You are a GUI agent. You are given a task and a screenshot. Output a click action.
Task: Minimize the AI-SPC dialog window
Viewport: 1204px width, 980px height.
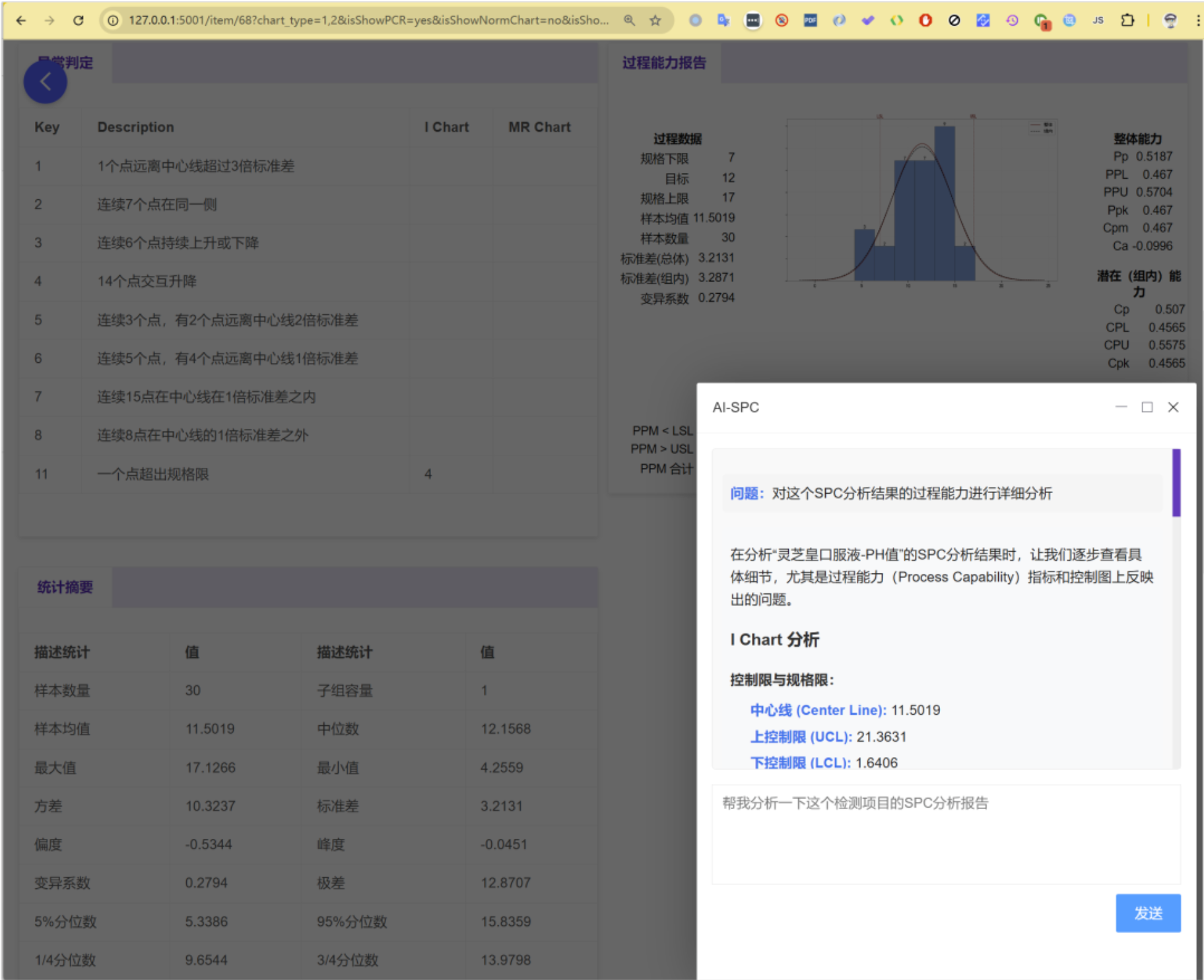[x=1121, y=407]
